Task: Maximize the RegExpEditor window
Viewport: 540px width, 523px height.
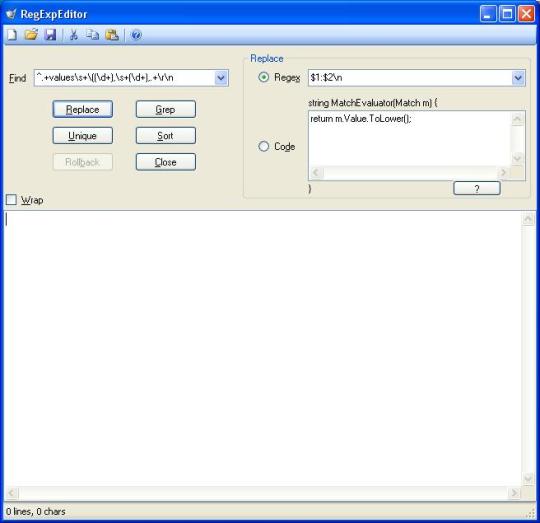Action: (507, 14)
